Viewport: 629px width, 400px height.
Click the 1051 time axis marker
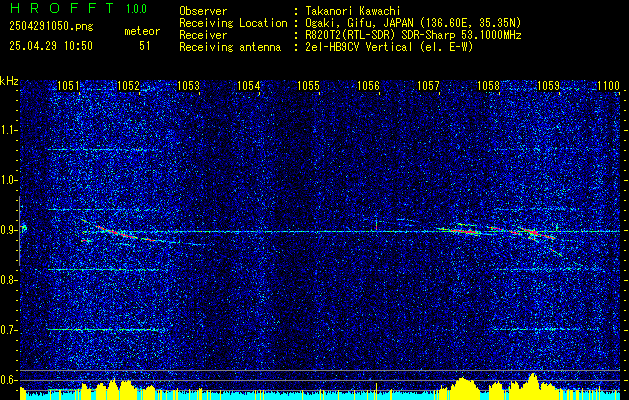point(68,86)
